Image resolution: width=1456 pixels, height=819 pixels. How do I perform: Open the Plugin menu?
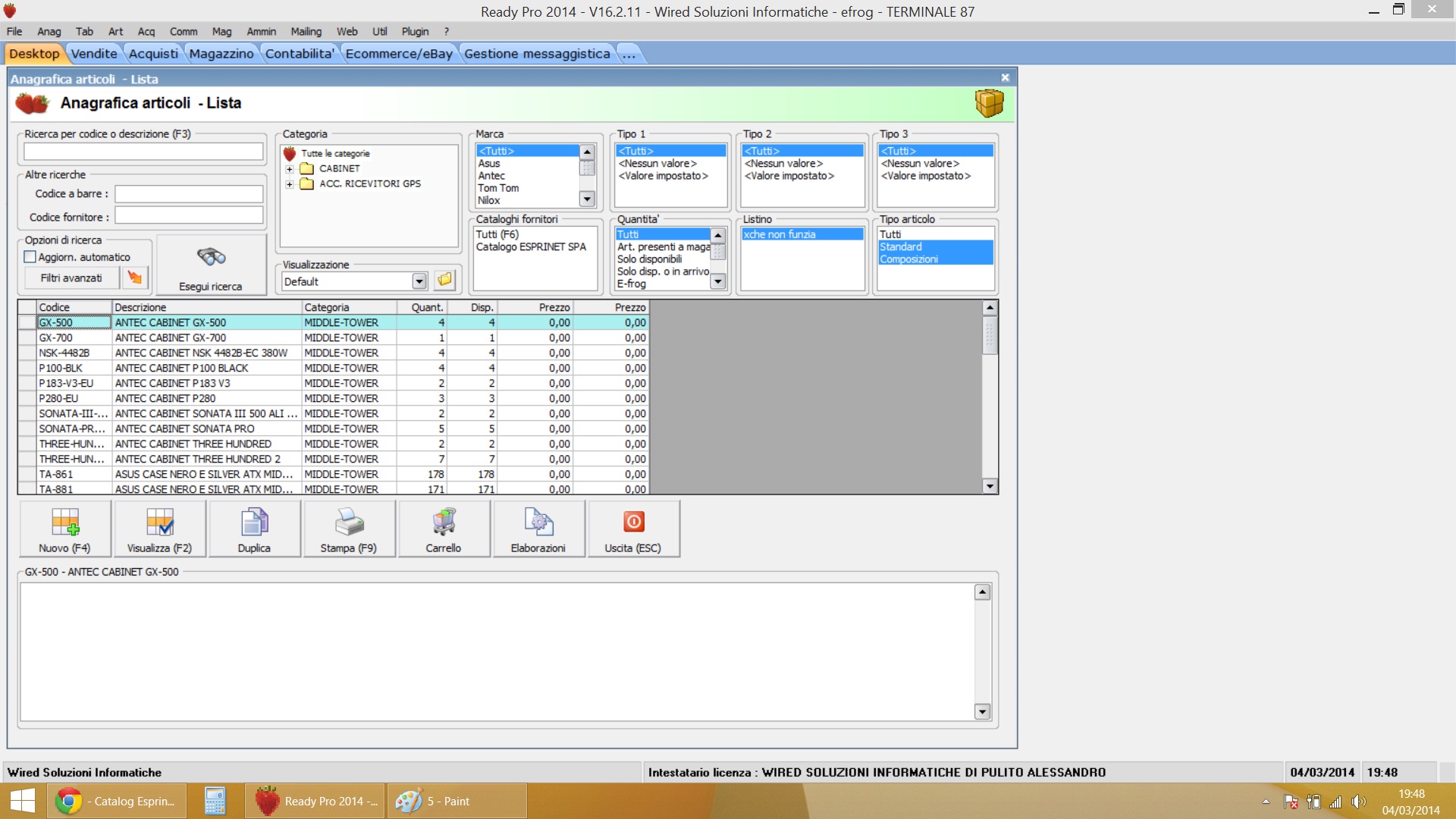pos(415,31)
